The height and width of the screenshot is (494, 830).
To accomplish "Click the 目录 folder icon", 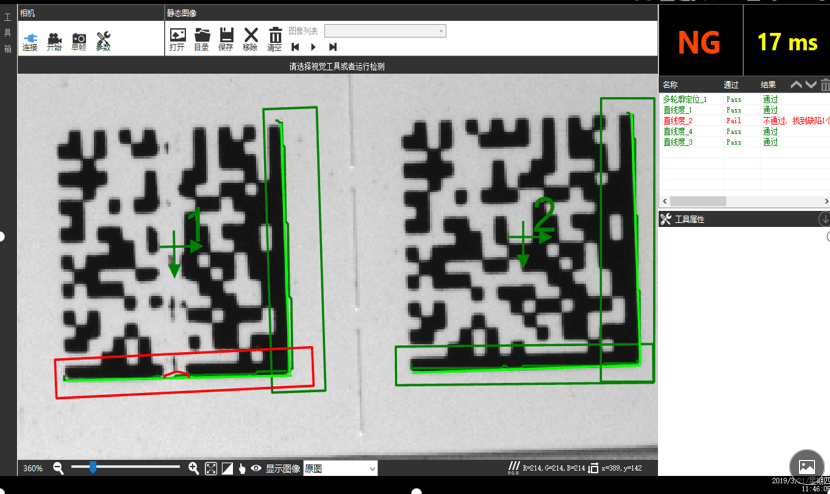I will 201,38.
